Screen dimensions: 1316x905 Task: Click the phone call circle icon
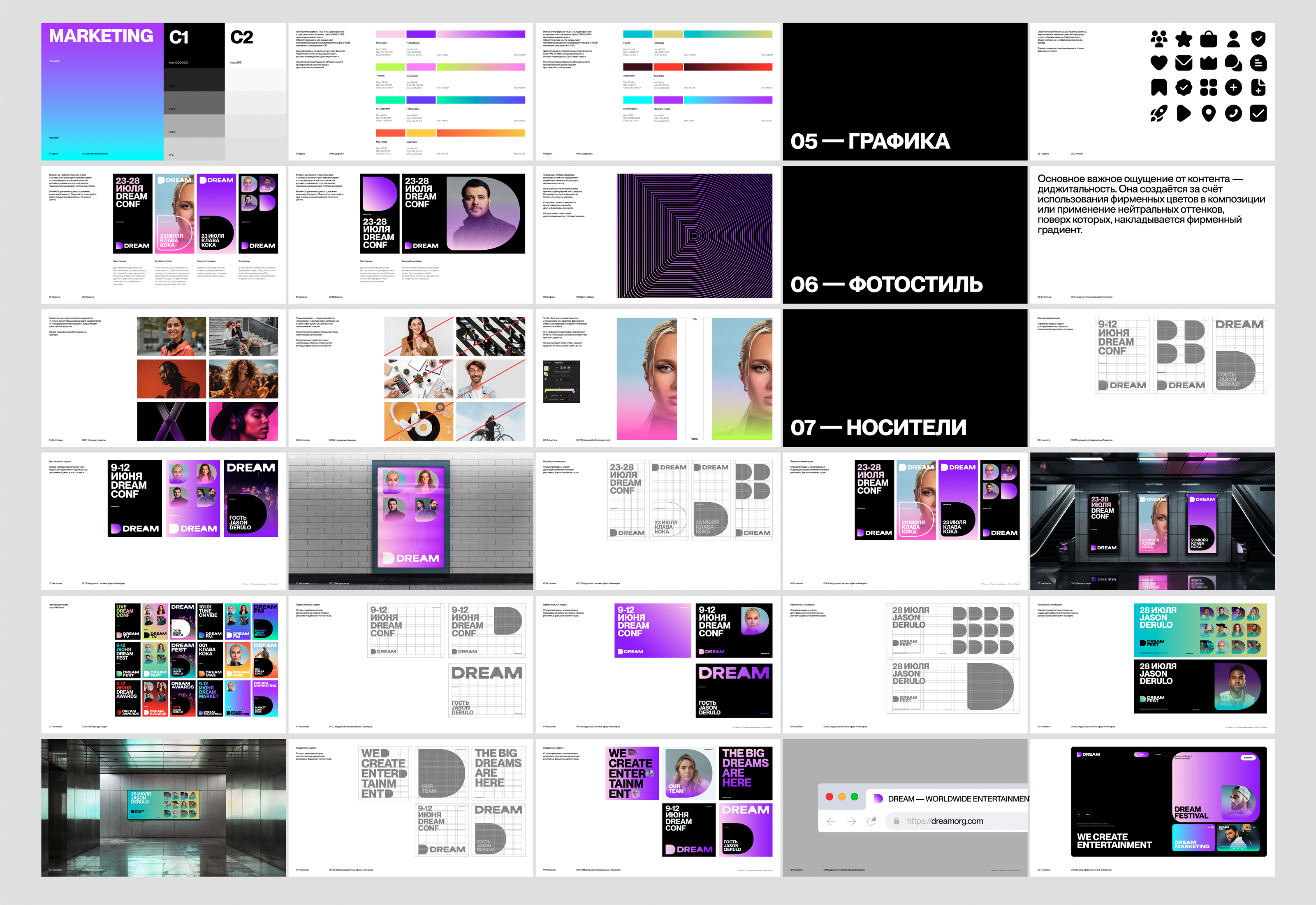[1233, 114]
